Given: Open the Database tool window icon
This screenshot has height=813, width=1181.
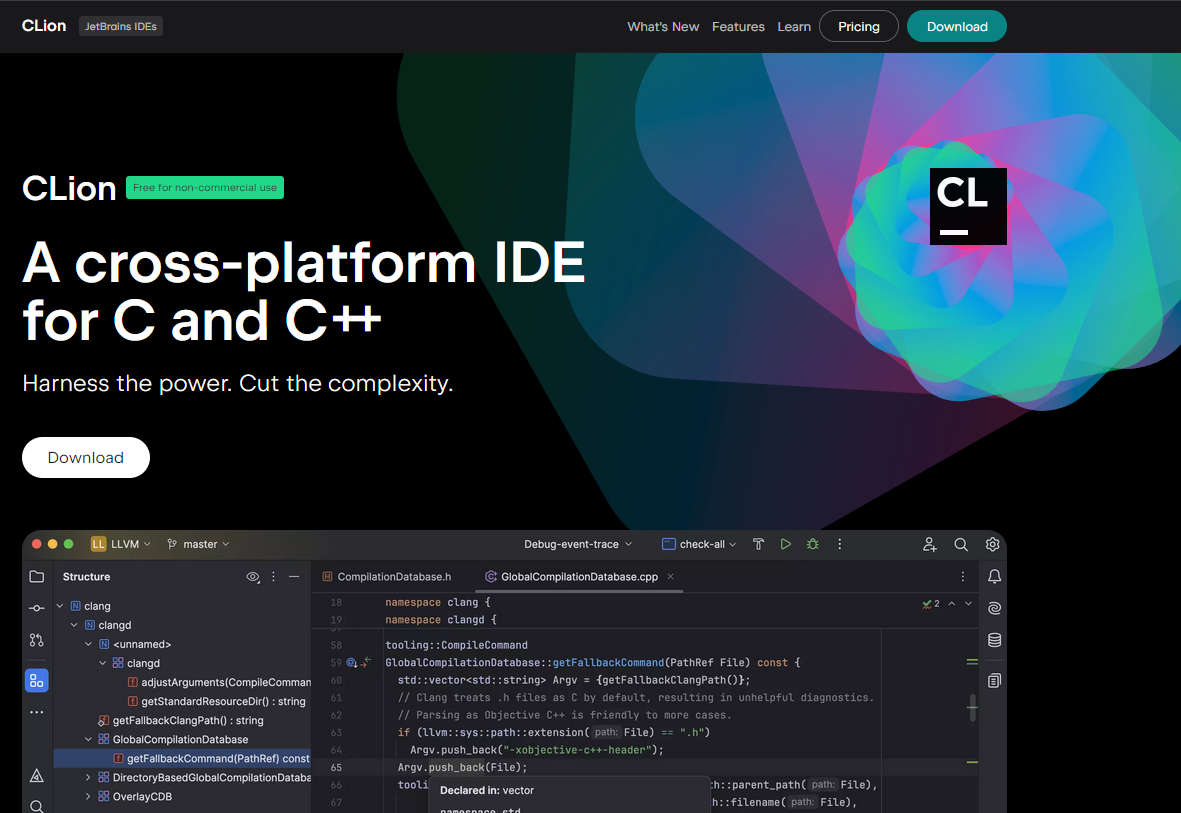Looking at the screenshot, I should (994, 640).
